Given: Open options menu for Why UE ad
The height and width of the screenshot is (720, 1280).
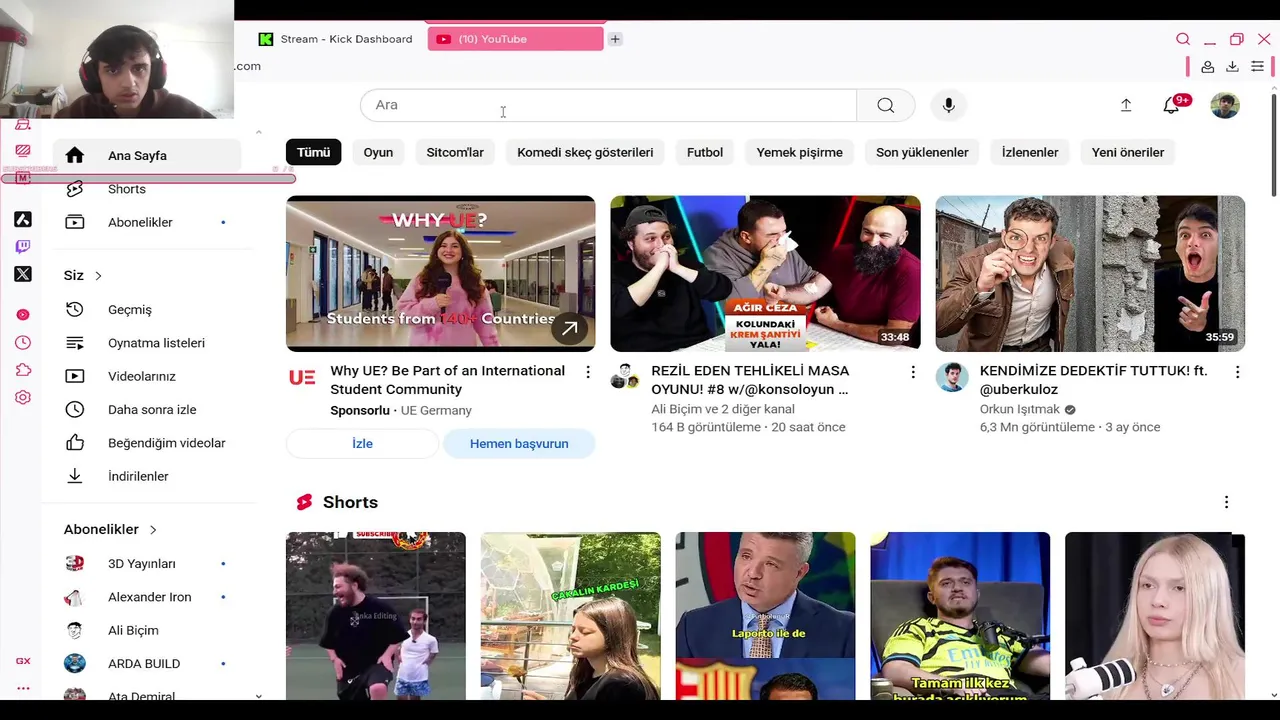Looking at the screenshot, I should (x=588, y=372).
